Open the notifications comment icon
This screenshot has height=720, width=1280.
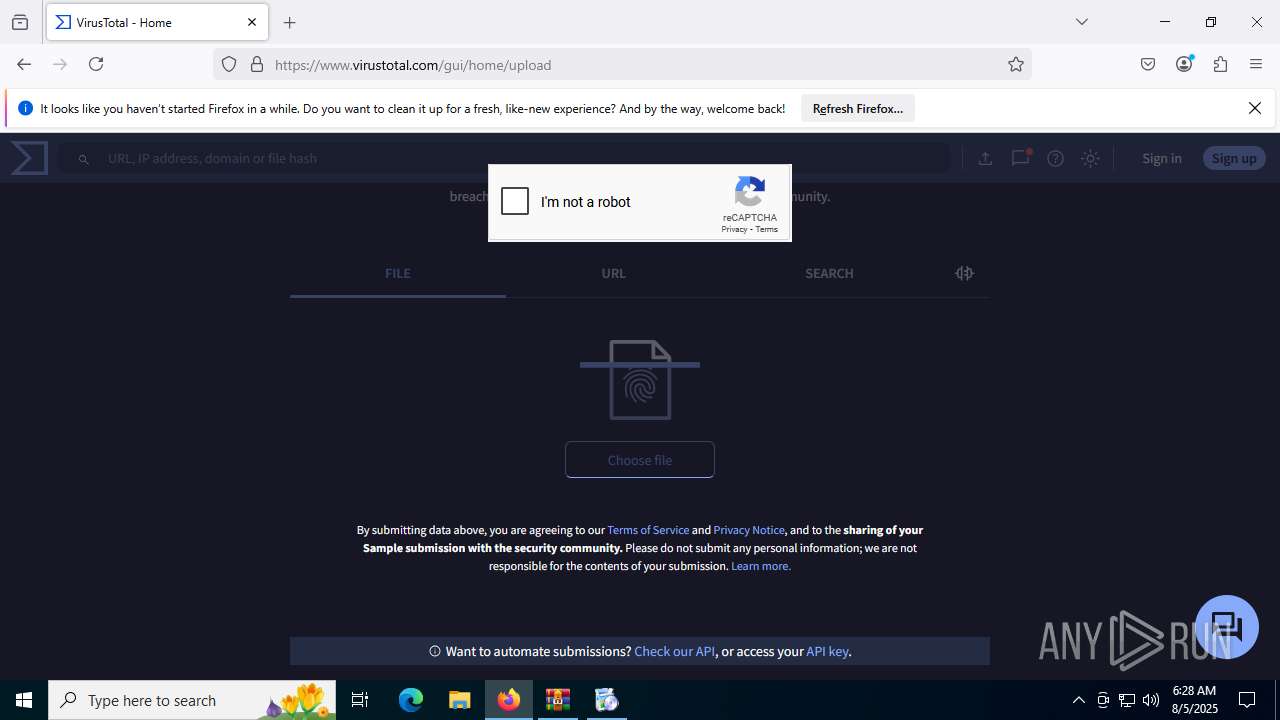tap(1020, 158)
